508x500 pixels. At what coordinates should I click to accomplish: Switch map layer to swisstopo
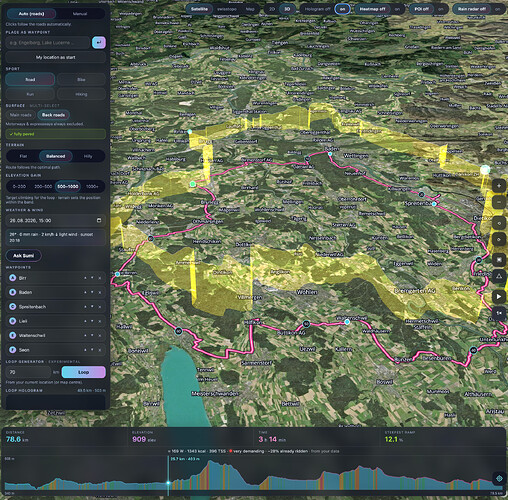tap(227, 9)
